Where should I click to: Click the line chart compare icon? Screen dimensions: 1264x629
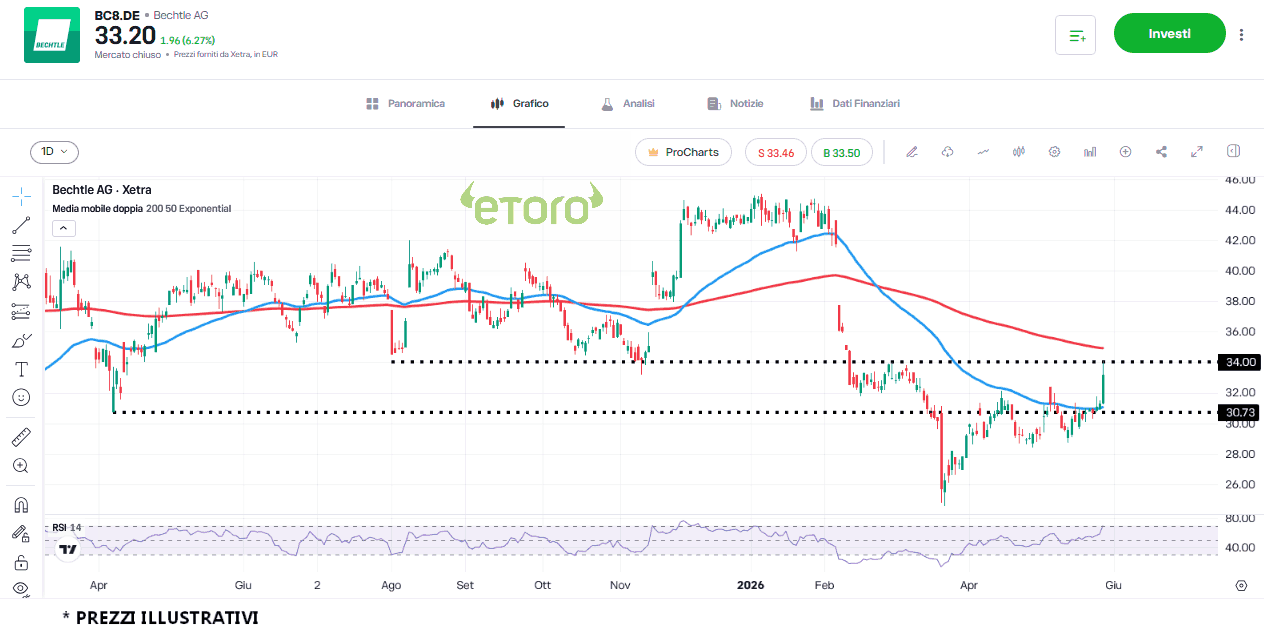(x=983, y=152)
